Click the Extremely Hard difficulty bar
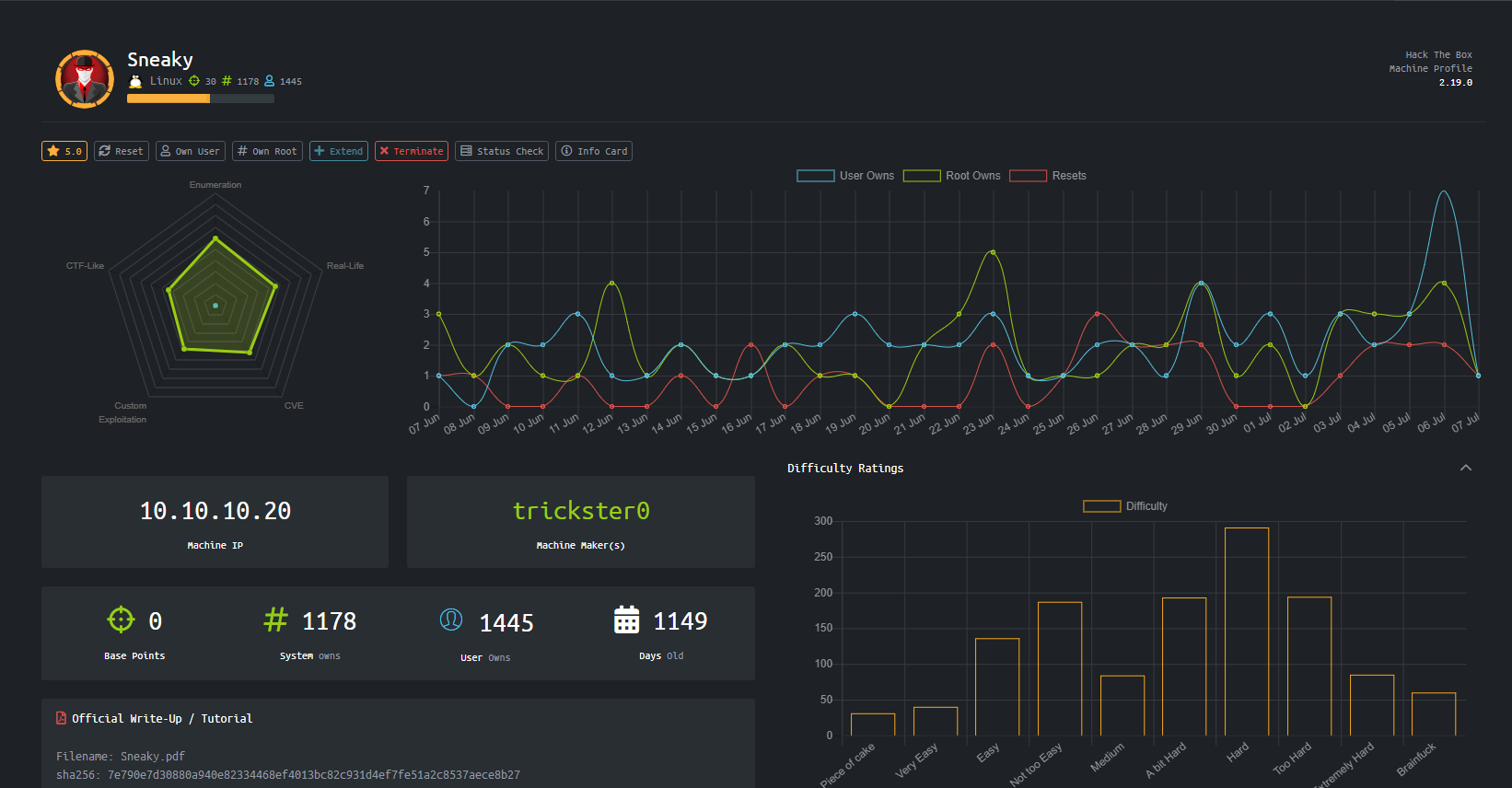The image size is (1512, 788). point(1372,705)
